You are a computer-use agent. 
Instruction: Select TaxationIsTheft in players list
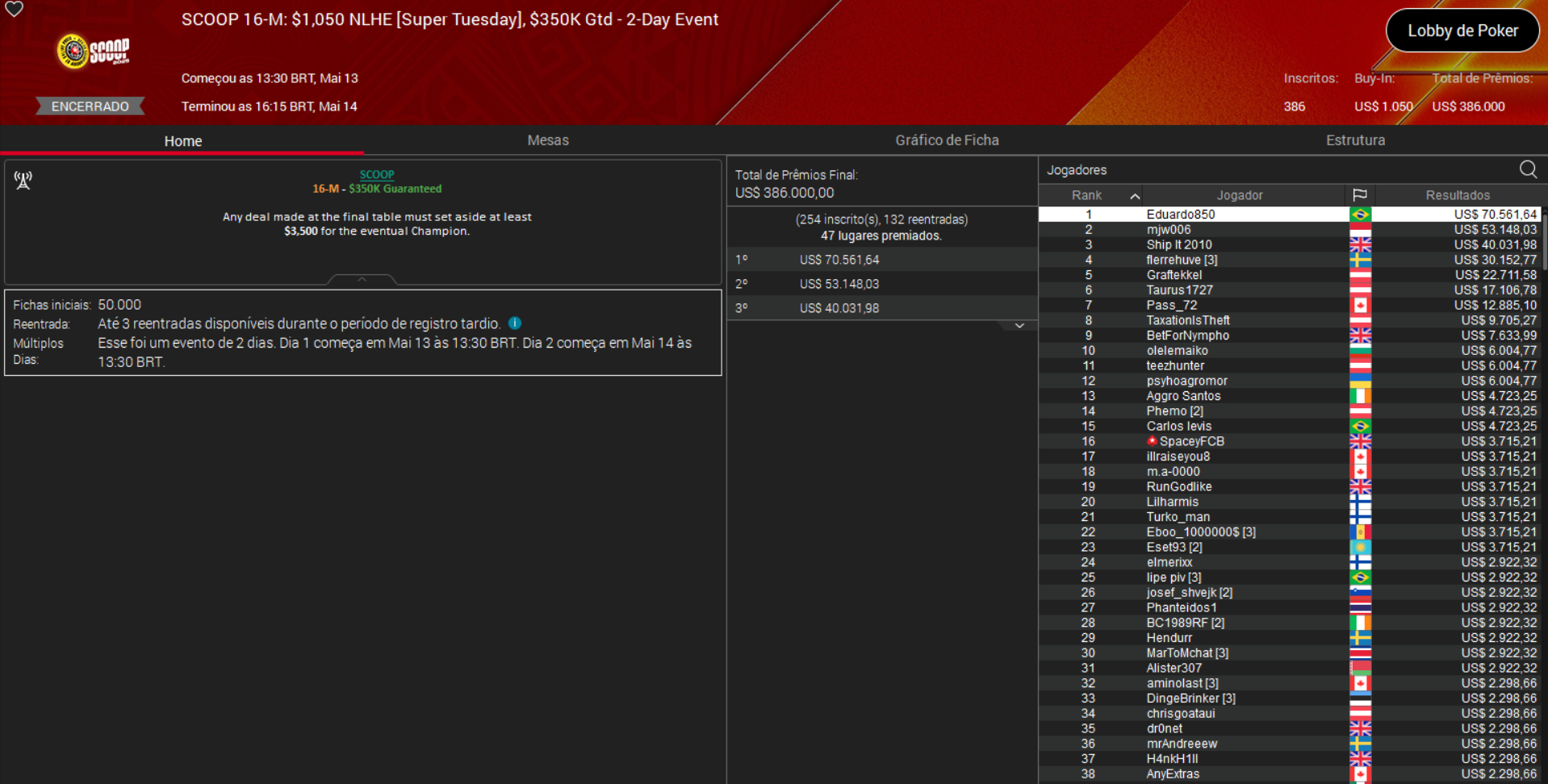pyautogui.click(x=1290, y=320)
